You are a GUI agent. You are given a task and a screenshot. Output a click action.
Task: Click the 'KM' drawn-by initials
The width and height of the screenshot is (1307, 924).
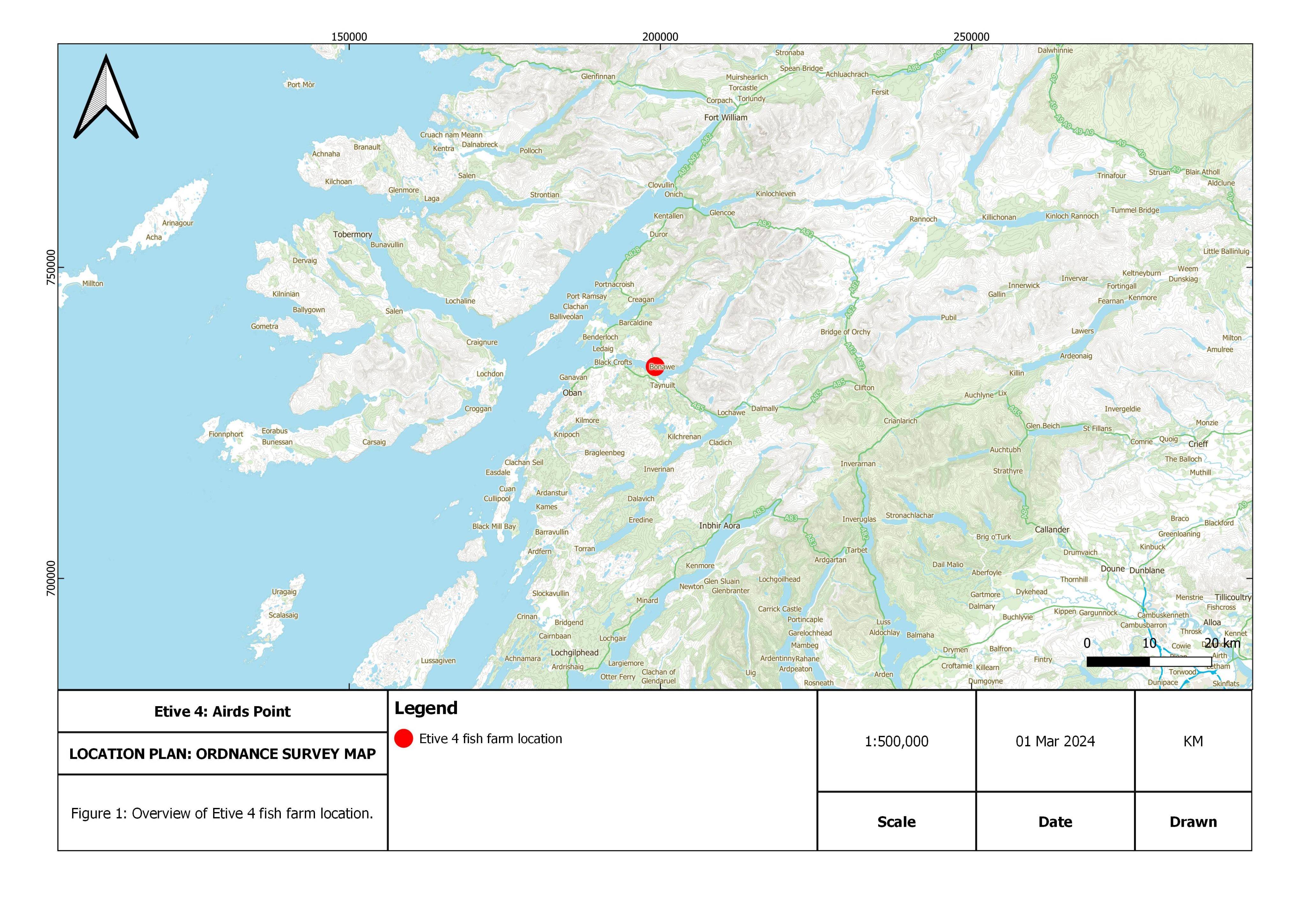[x=1193, y=741]
